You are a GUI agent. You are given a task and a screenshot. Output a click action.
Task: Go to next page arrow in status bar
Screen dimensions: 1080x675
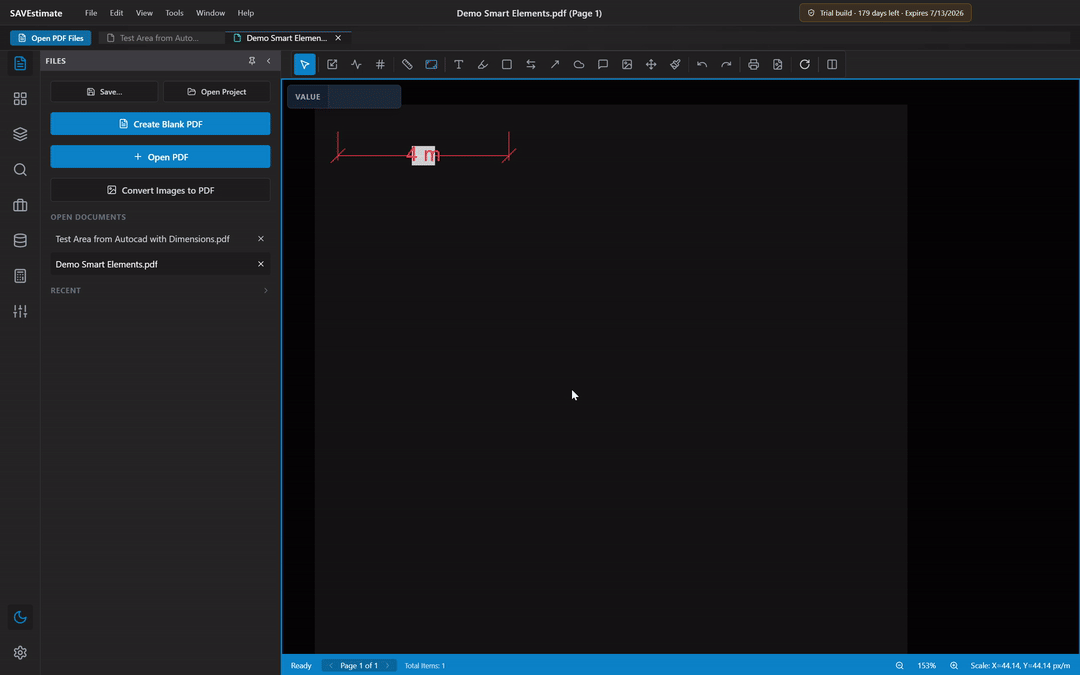click(387, 665)
